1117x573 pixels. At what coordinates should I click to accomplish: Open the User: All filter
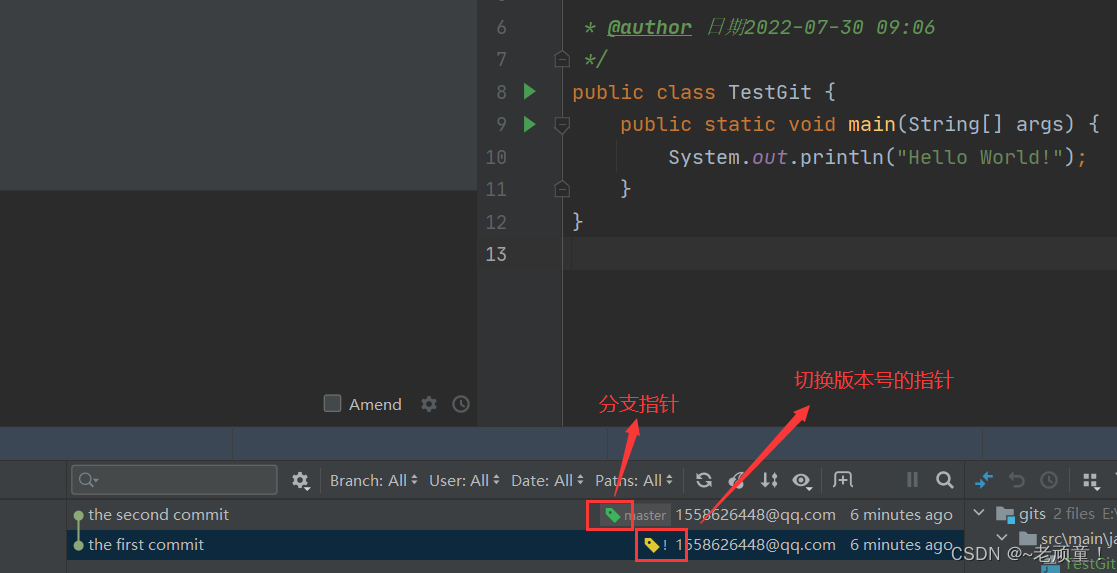(x=464, y=480)
